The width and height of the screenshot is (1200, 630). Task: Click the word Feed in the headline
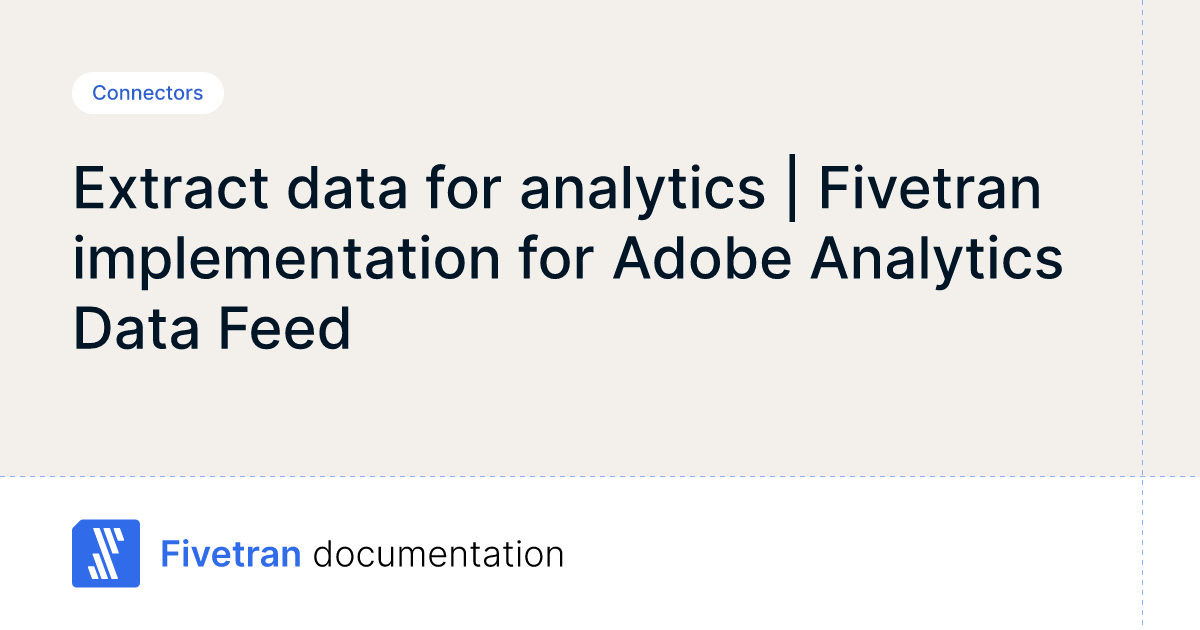(291, 329)
